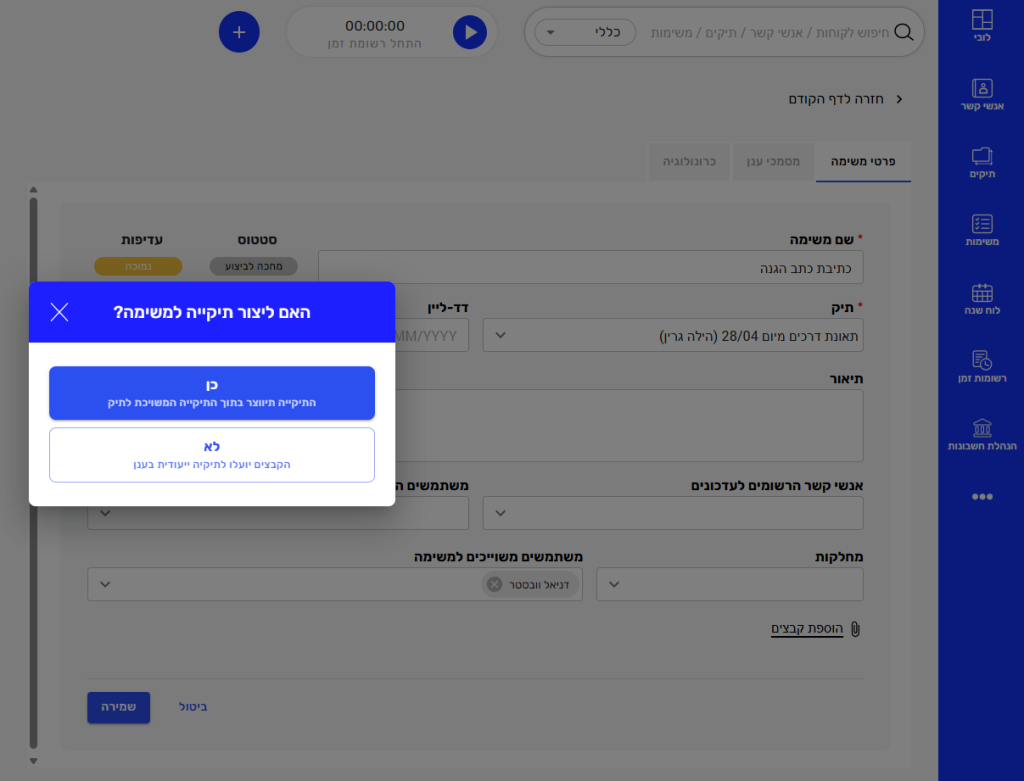Open Contacts (אנשי קשר) in sidebar
The height and width of the screenshot is (781, 1024).
(982, 94)
